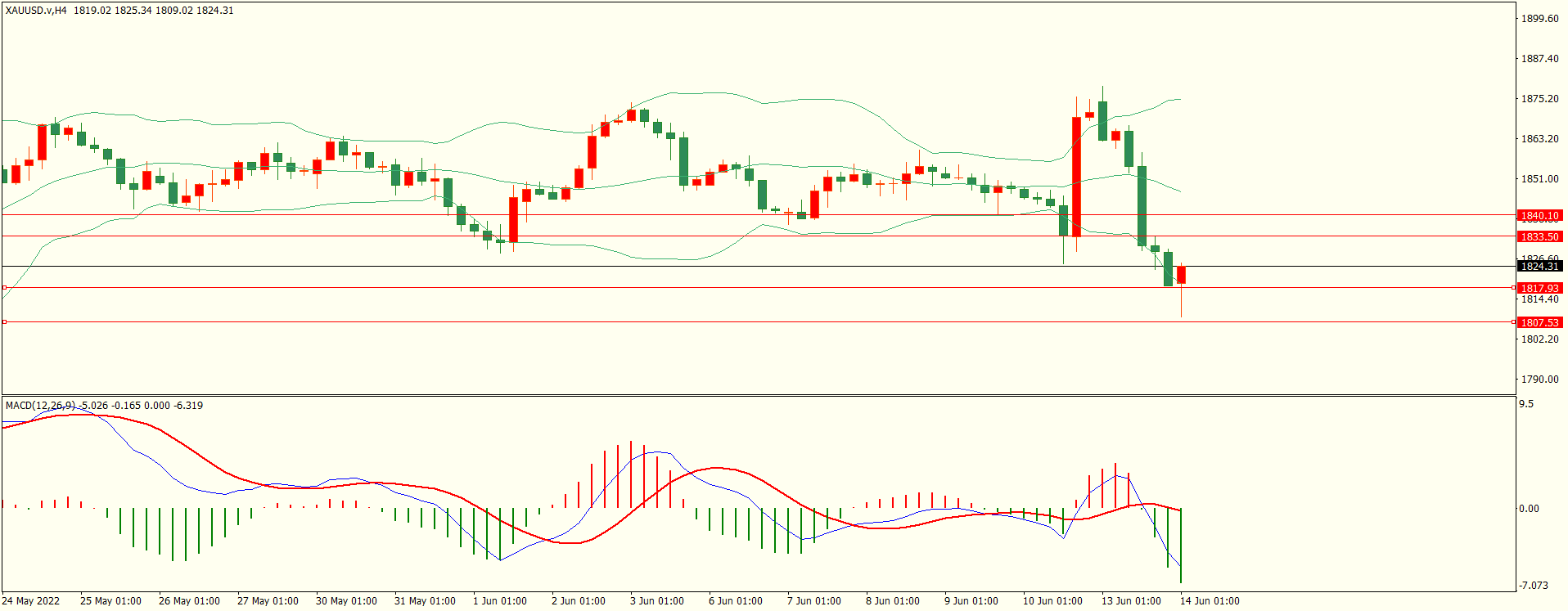Click the 30 May 01:00 date label

click(346, 601)
